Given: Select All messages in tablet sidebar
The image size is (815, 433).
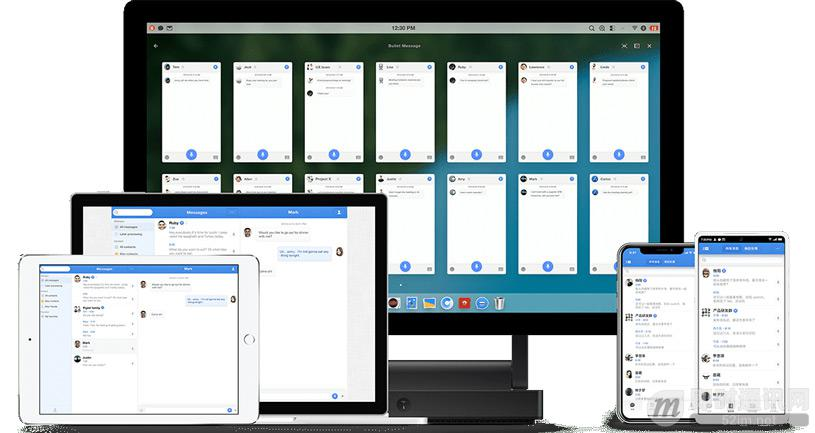Looking at the screenshot, I should point(55,280).
